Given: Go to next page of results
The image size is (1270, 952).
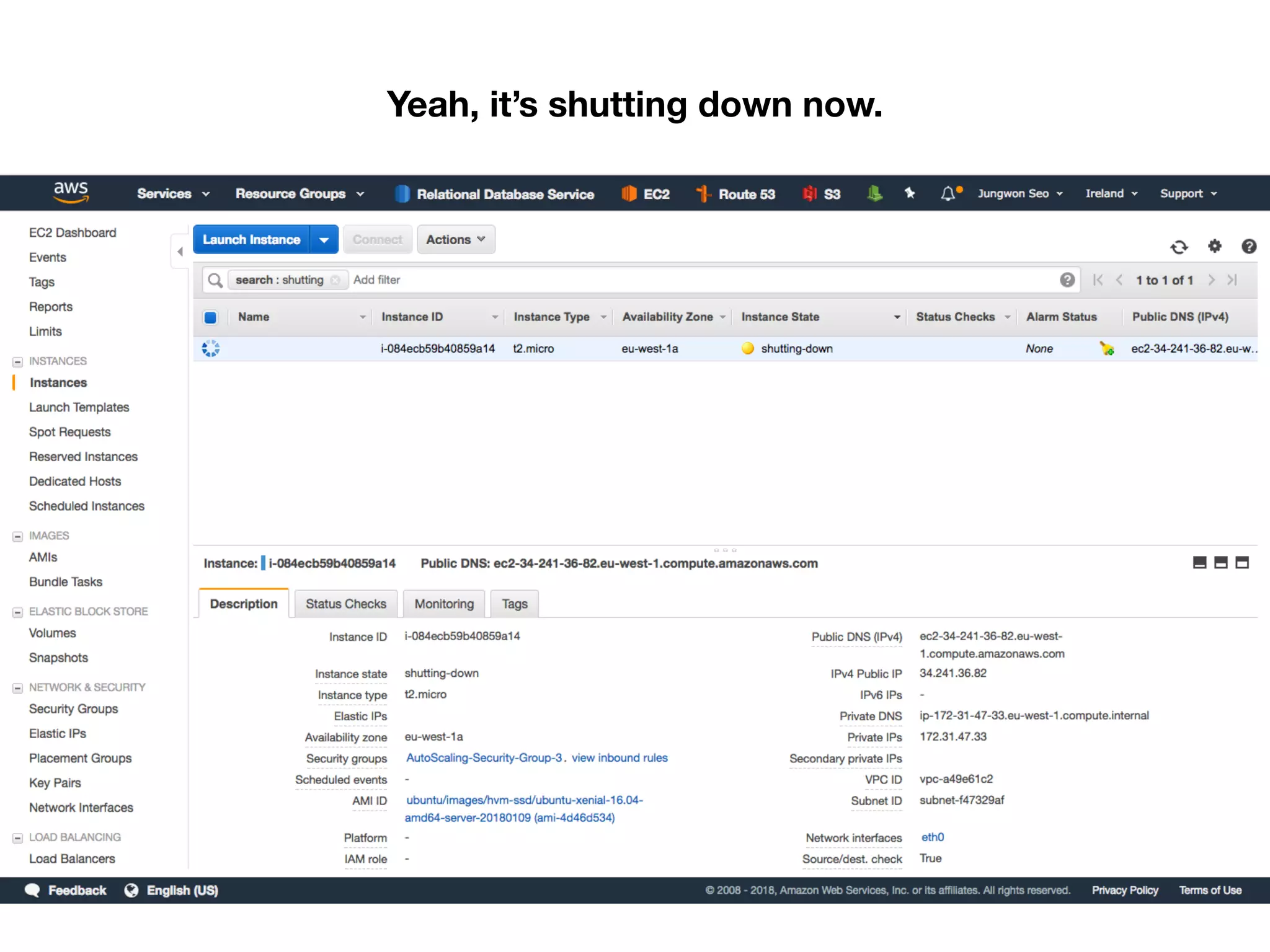Looking at the screenshot, I should [x=1211, y=280].
